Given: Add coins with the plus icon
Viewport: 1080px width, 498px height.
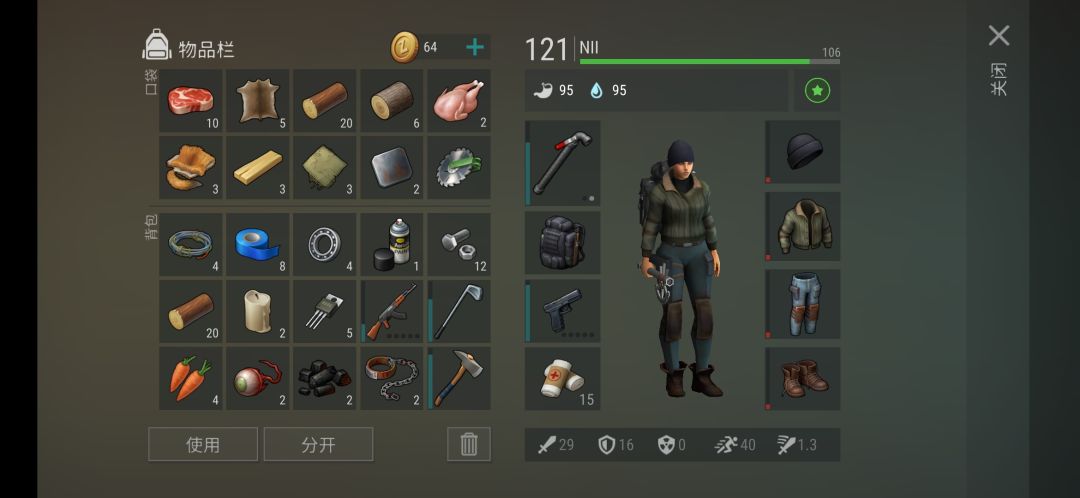Looking at the screenshot, I should coord(475,47).
